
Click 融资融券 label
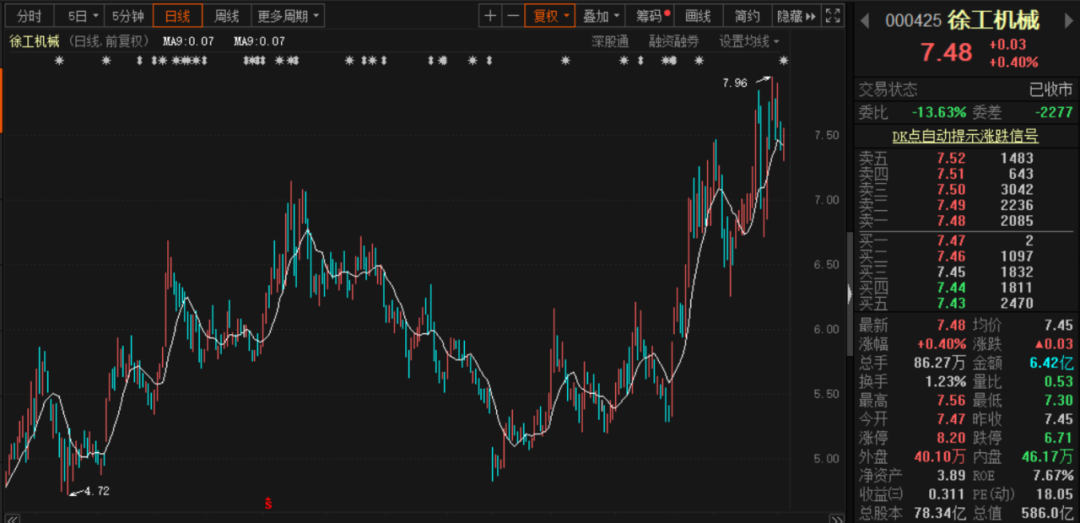pos(673,41)
